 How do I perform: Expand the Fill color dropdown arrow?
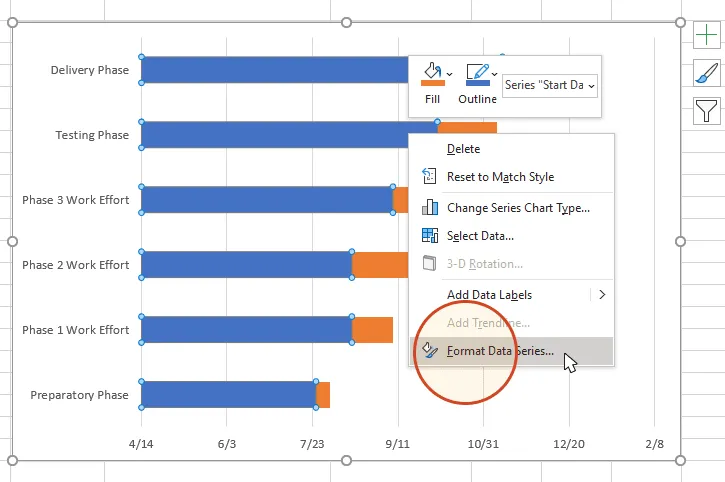pos(450,74)
